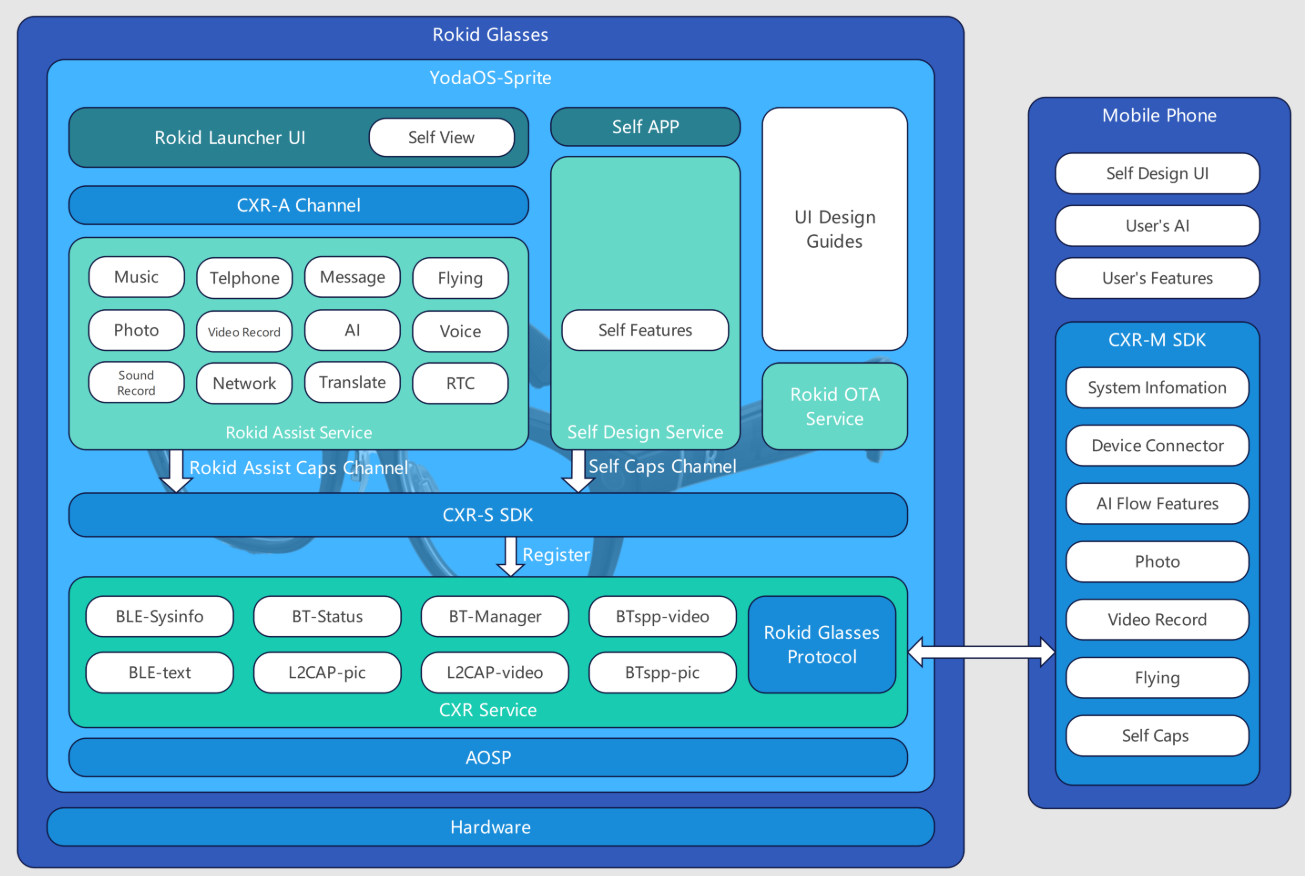Click the Rokid Assist Caps Channel label
This screenshot has height=876, width=1305.
pyautogui.click(x=299, y=467)
